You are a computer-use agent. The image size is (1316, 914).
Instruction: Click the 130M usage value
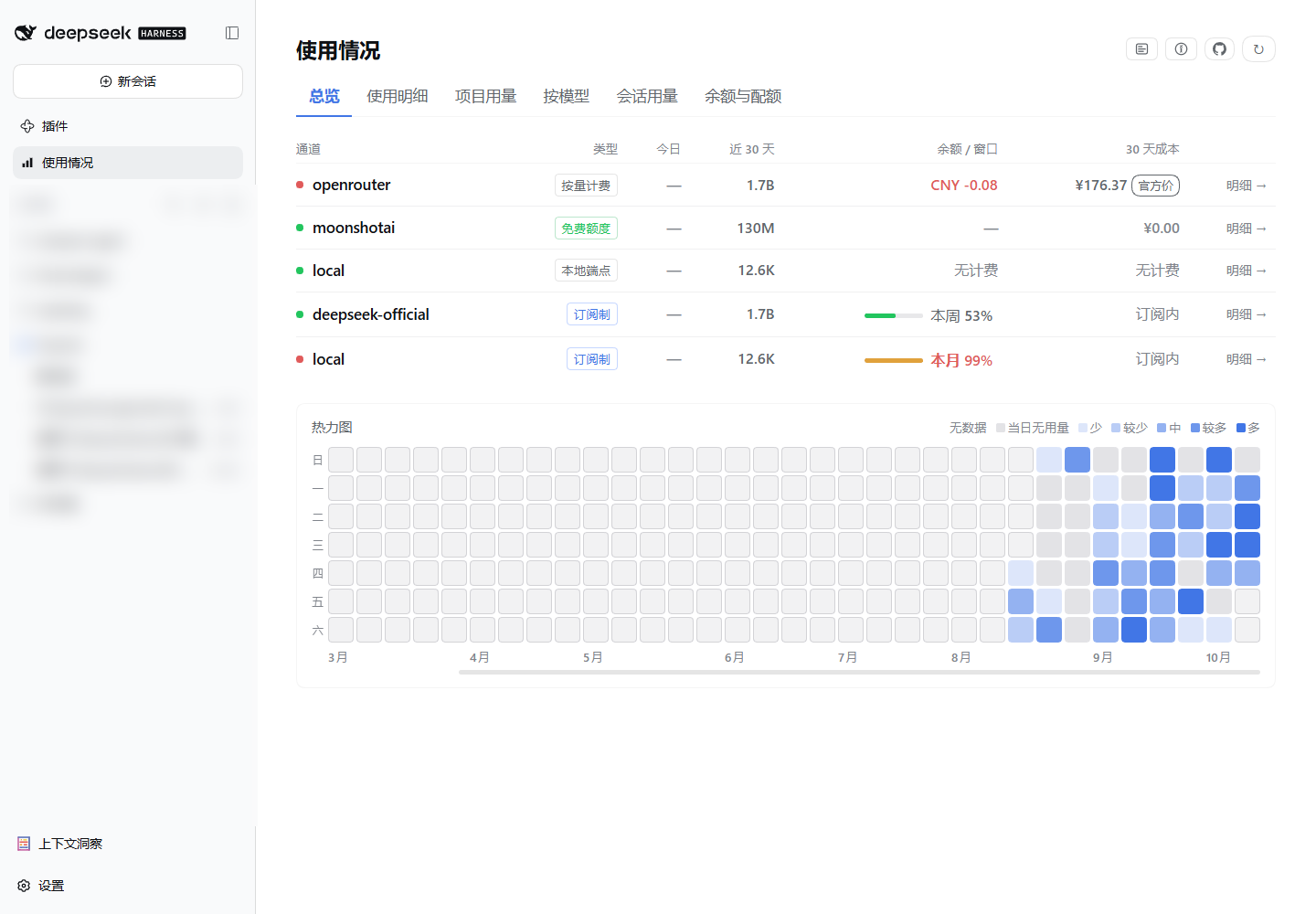tap(756, 228)
